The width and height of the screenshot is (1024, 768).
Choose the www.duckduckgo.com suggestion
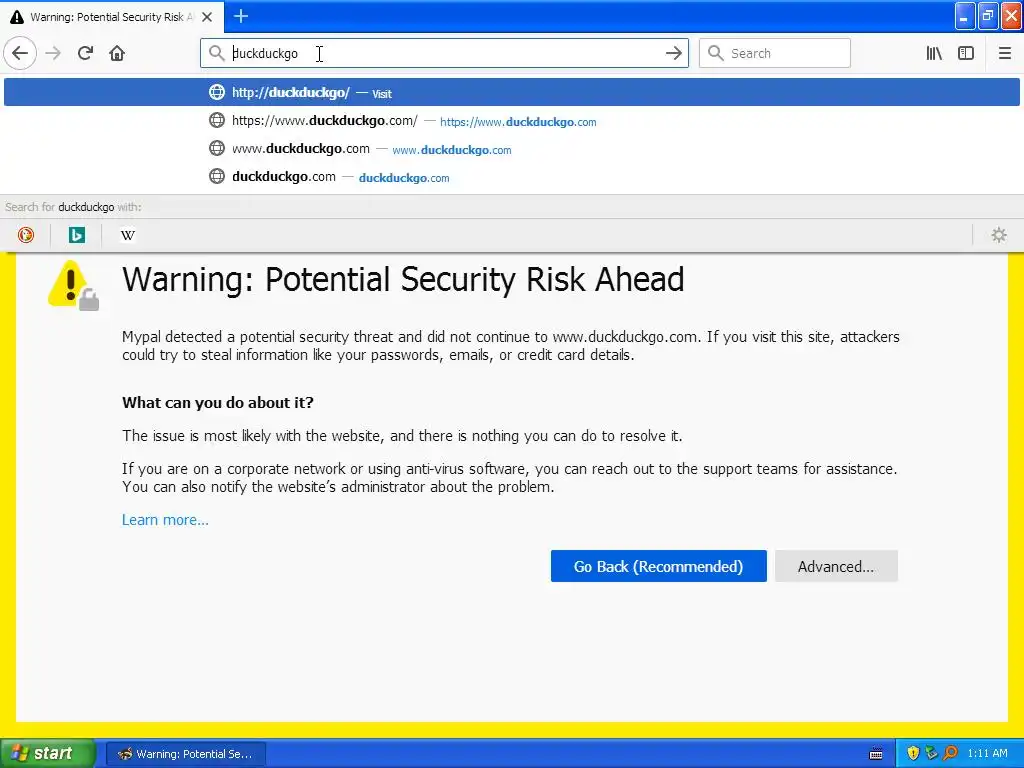pyautogui.click(x=512, y=149)
